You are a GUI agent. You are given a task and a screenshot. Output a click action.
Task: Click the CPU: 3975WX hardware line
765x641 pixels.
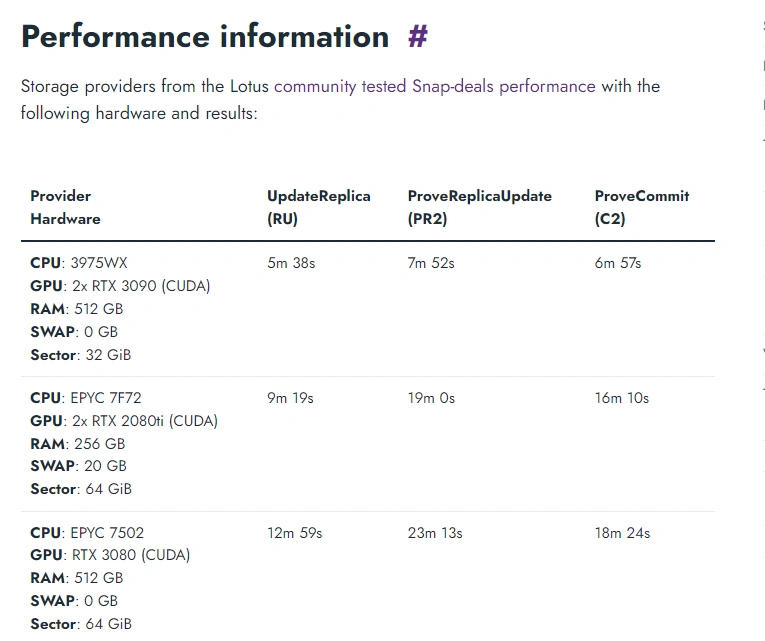79,263
